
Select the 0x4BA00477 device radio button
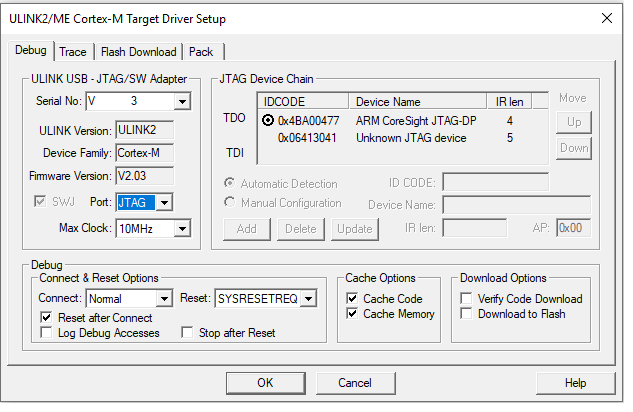click(x=268, y=120)
